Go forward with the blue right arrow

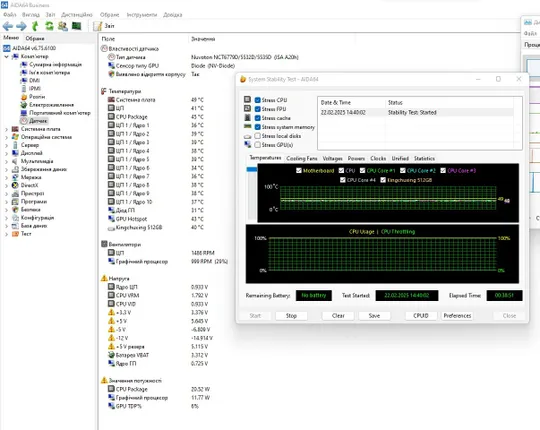[x=21, y=26]
